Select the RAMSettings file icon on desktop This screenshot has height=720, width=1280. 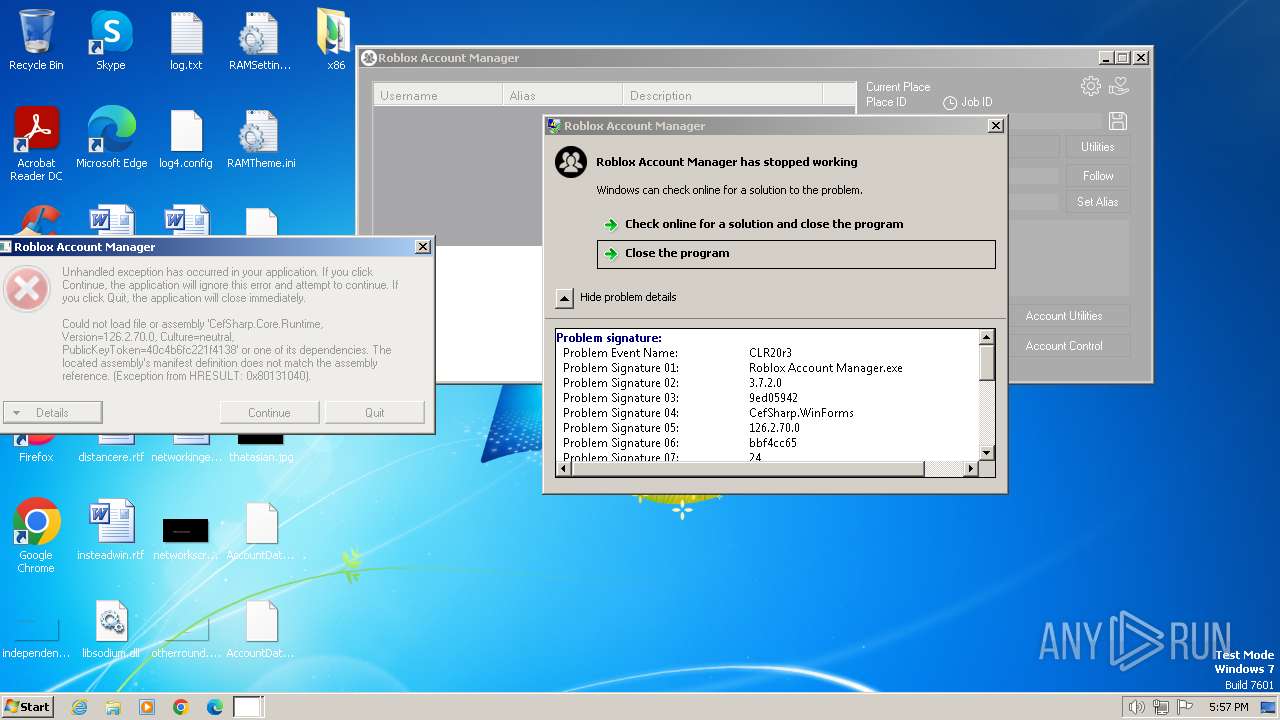click(x=260, y=40)
